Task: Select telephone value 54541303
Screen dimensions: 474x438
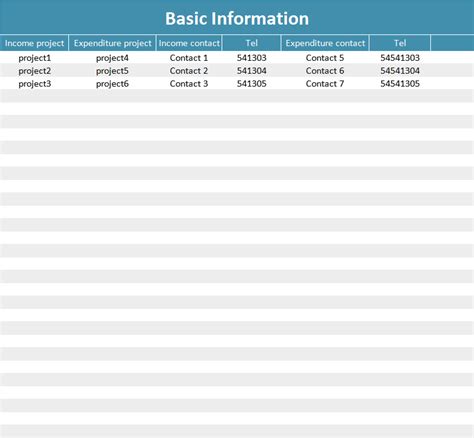Action: click(400, 58)
